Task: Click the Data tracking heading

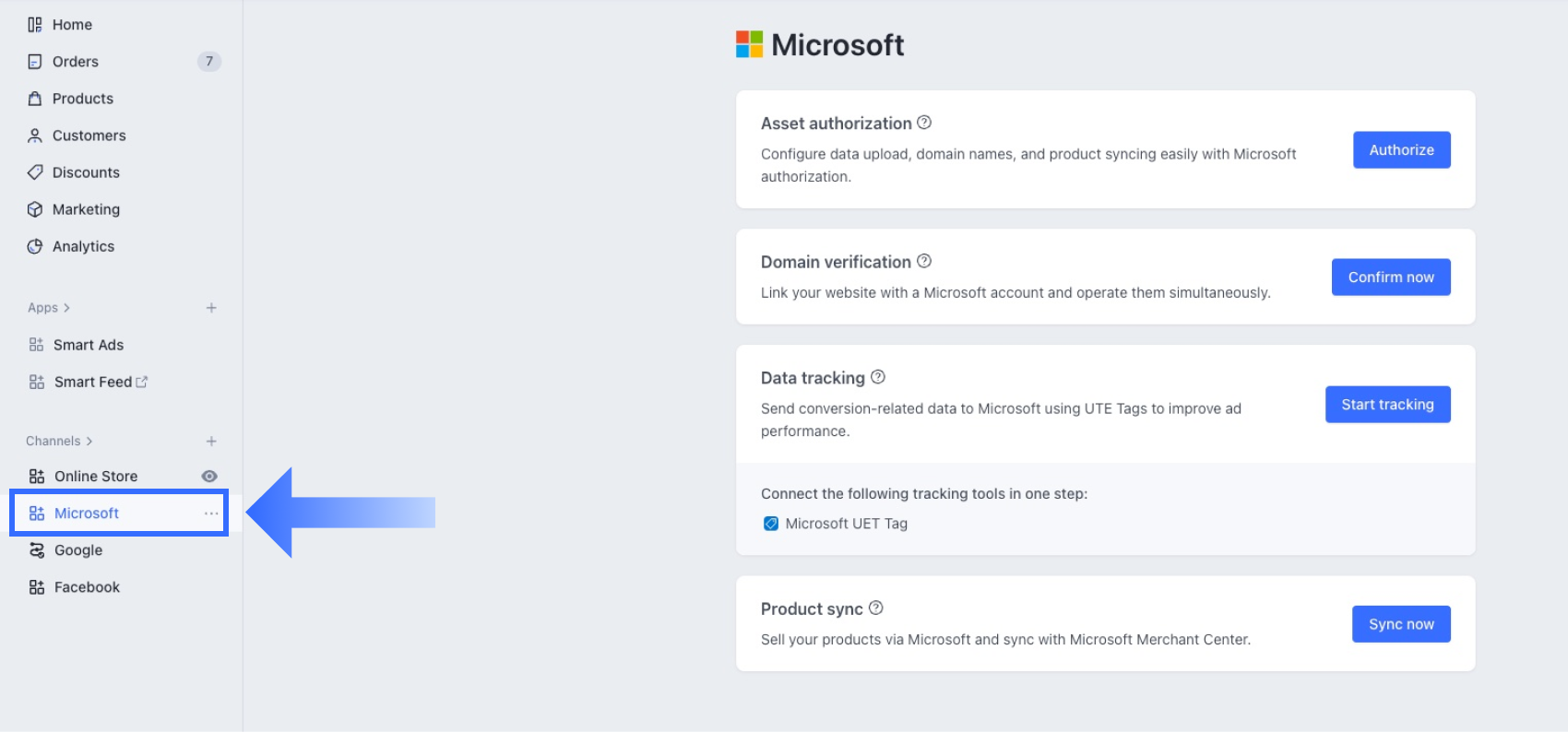Action: [x=813, y=378]
